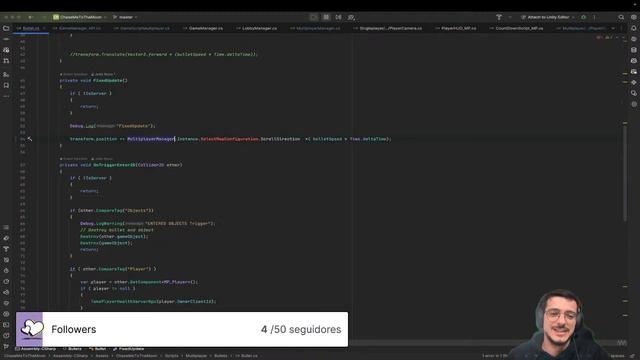Click the Debug.Log FixedUpdate code line
Viewport: 640px width, 360px height.
click(x=112, y=126)
